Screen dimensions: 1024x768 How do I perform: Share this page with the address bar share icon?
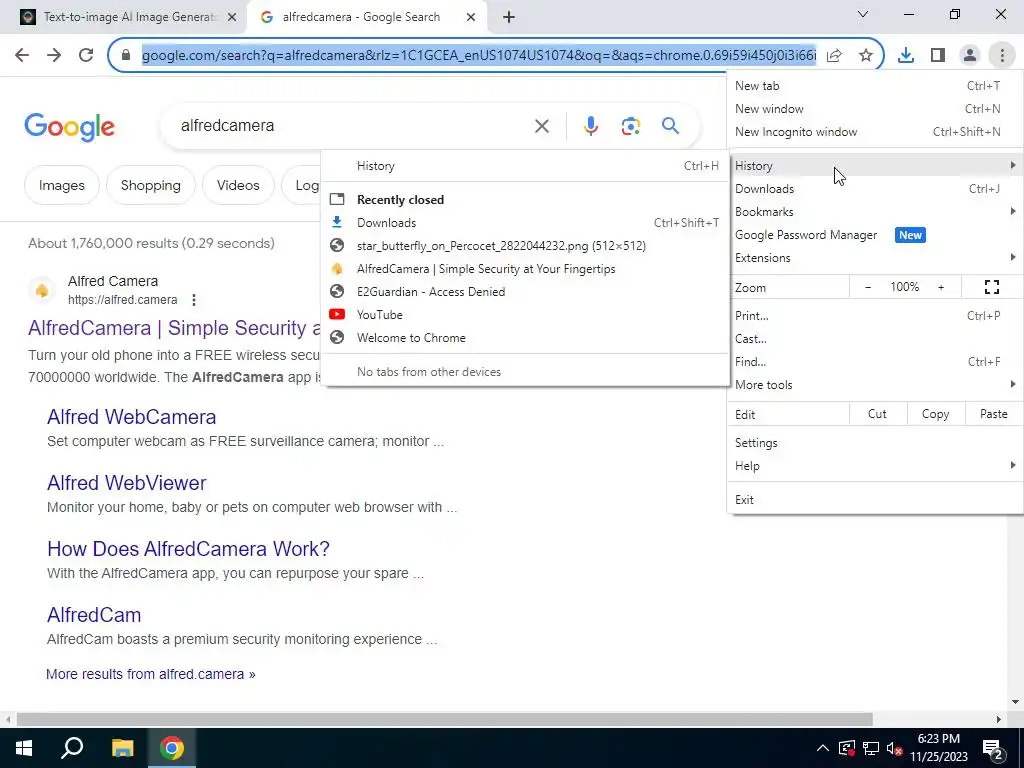[x=834, y=56]
